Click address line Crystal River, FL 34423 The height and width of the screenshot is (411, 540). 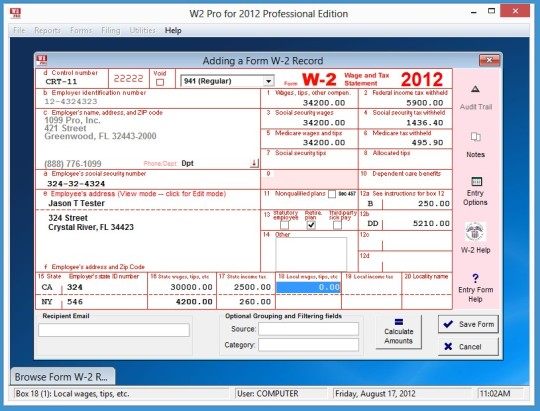(91, 227)
